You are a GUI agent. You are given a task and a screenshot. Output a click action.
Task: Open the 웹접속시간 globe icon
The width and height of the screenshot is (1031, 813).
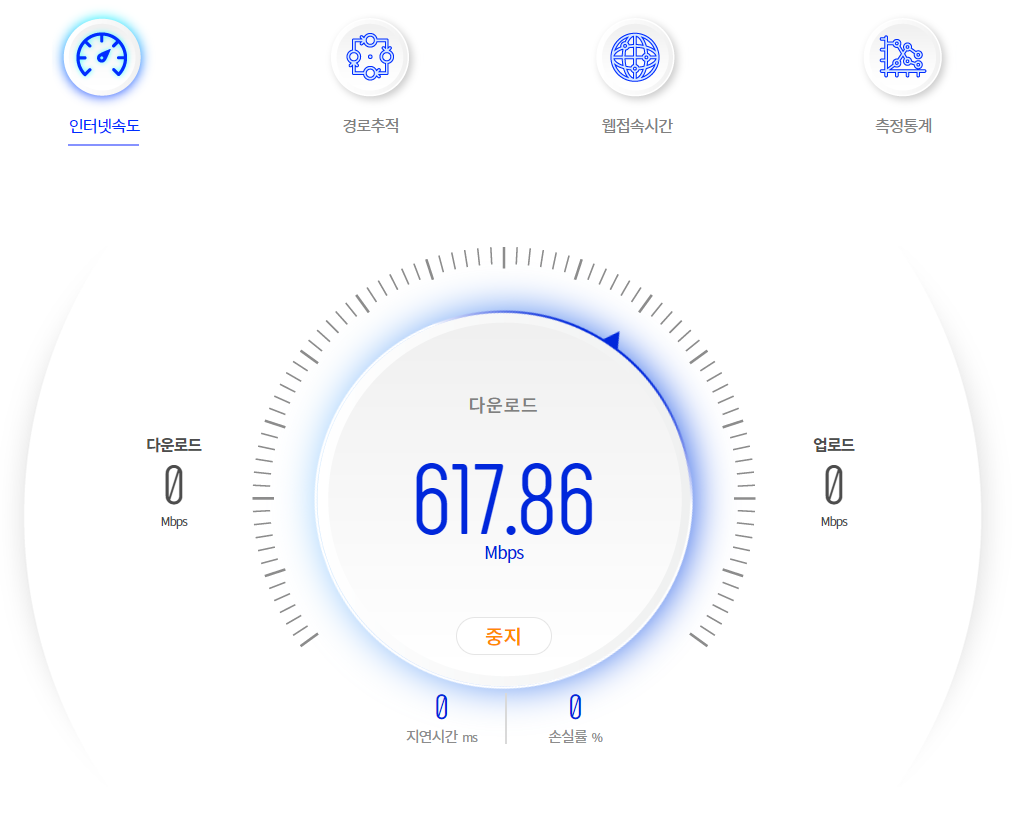tap(637, 58)
